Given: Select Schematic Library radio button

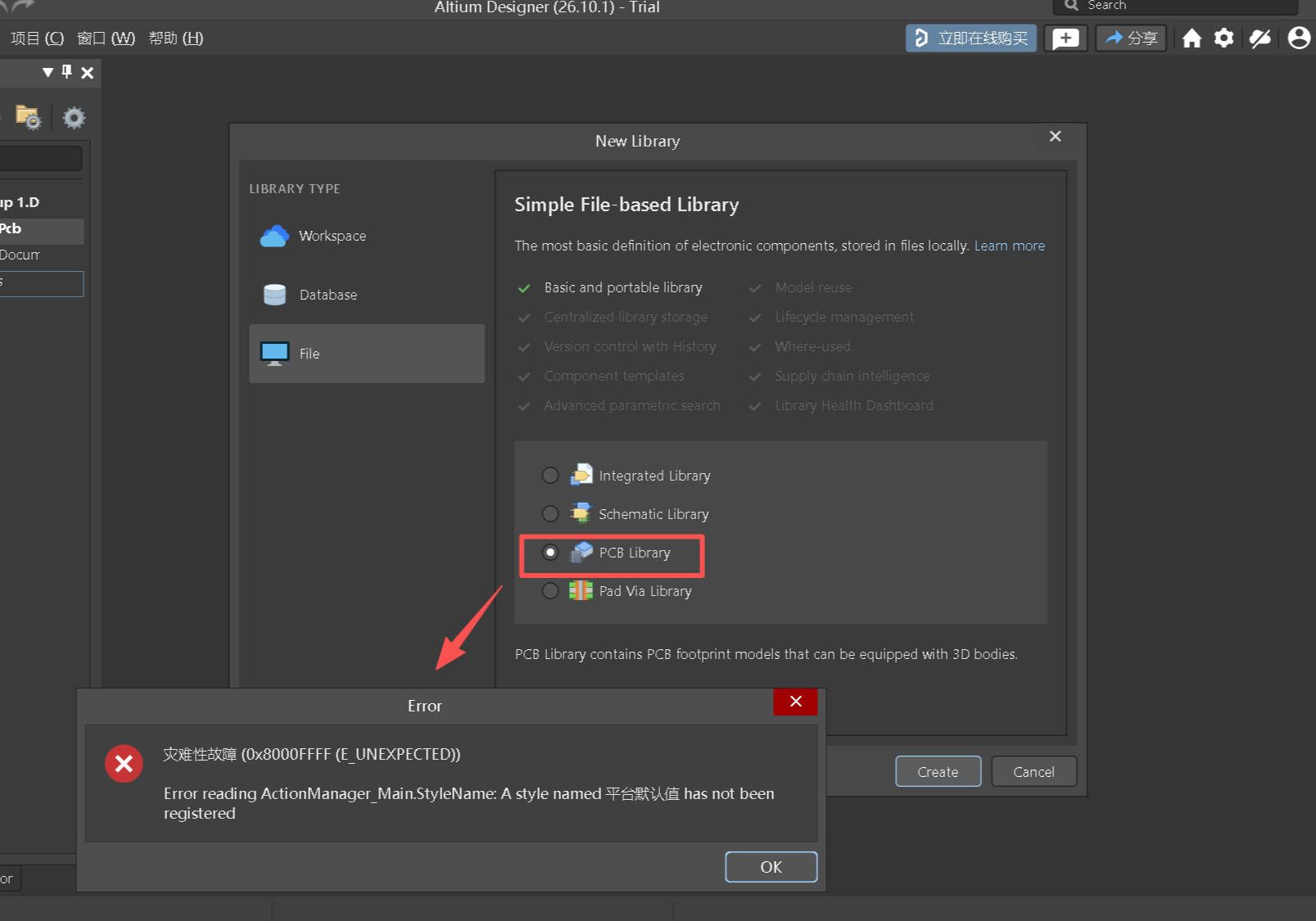Looking at the screenshot, I should click(x=550, y=514).
